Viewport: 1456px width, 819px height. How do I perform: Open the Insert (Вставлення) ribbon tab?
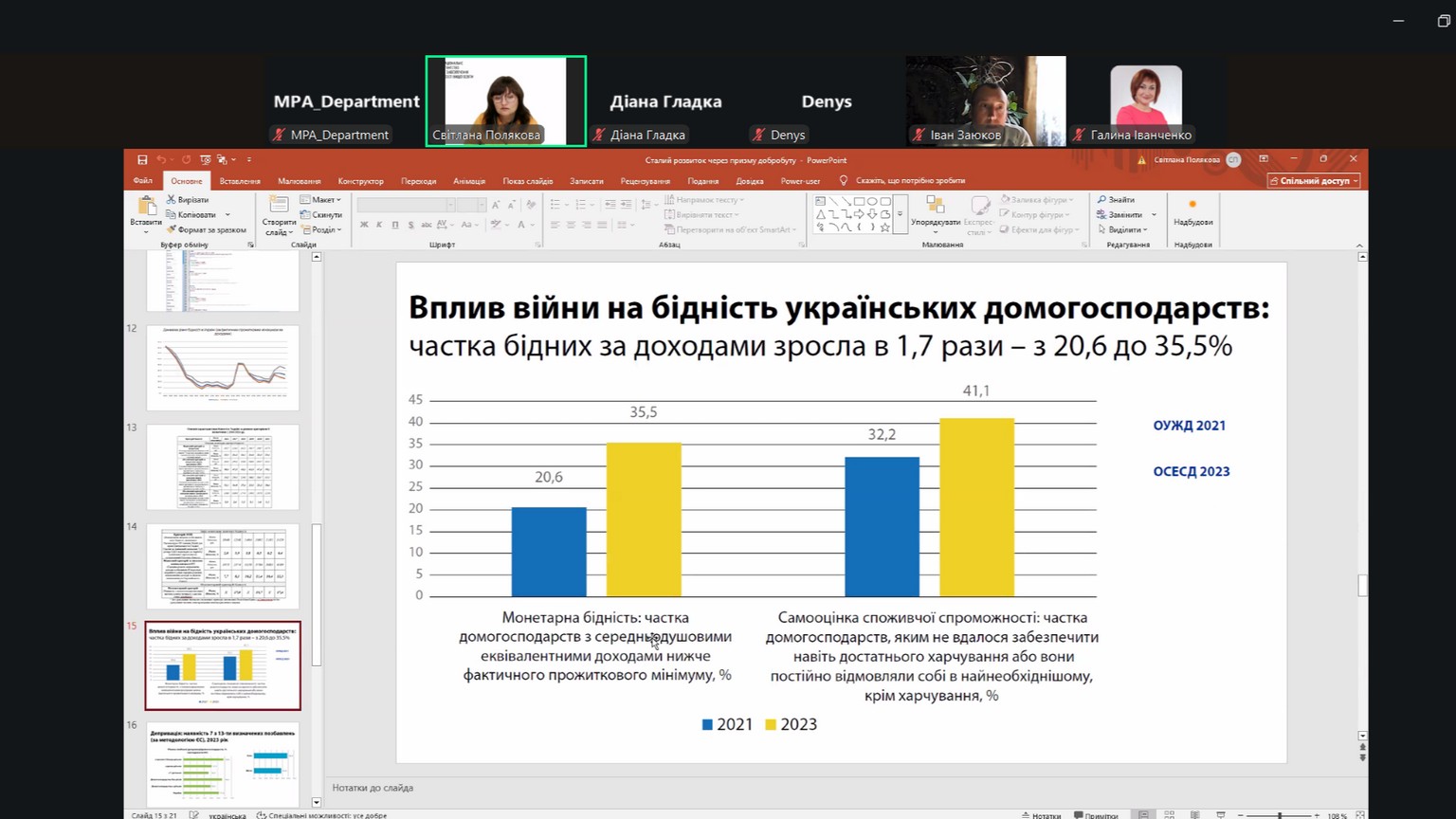(x=240, y=181)
